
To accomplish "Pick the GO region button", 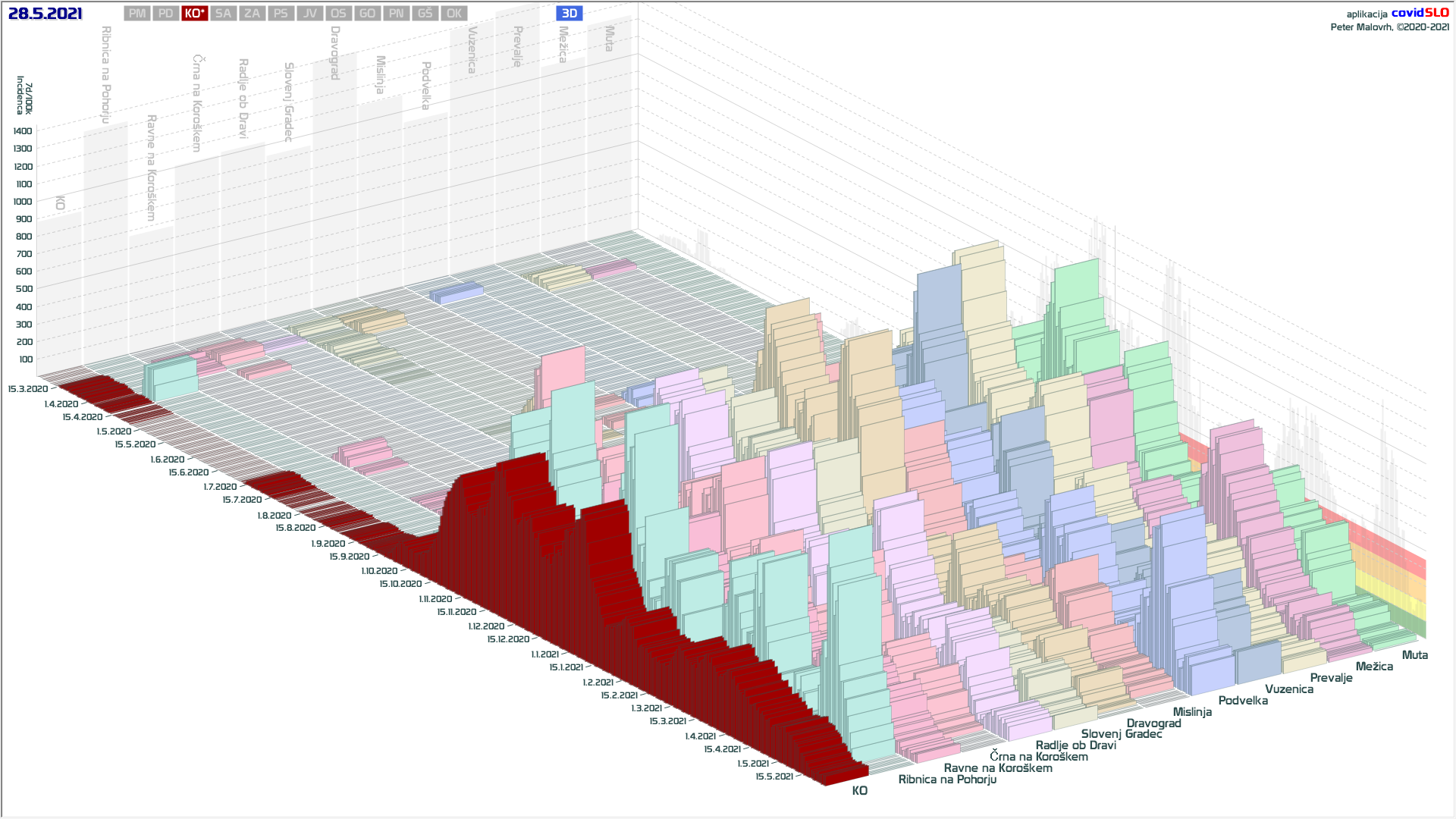I will coord(367,14).
